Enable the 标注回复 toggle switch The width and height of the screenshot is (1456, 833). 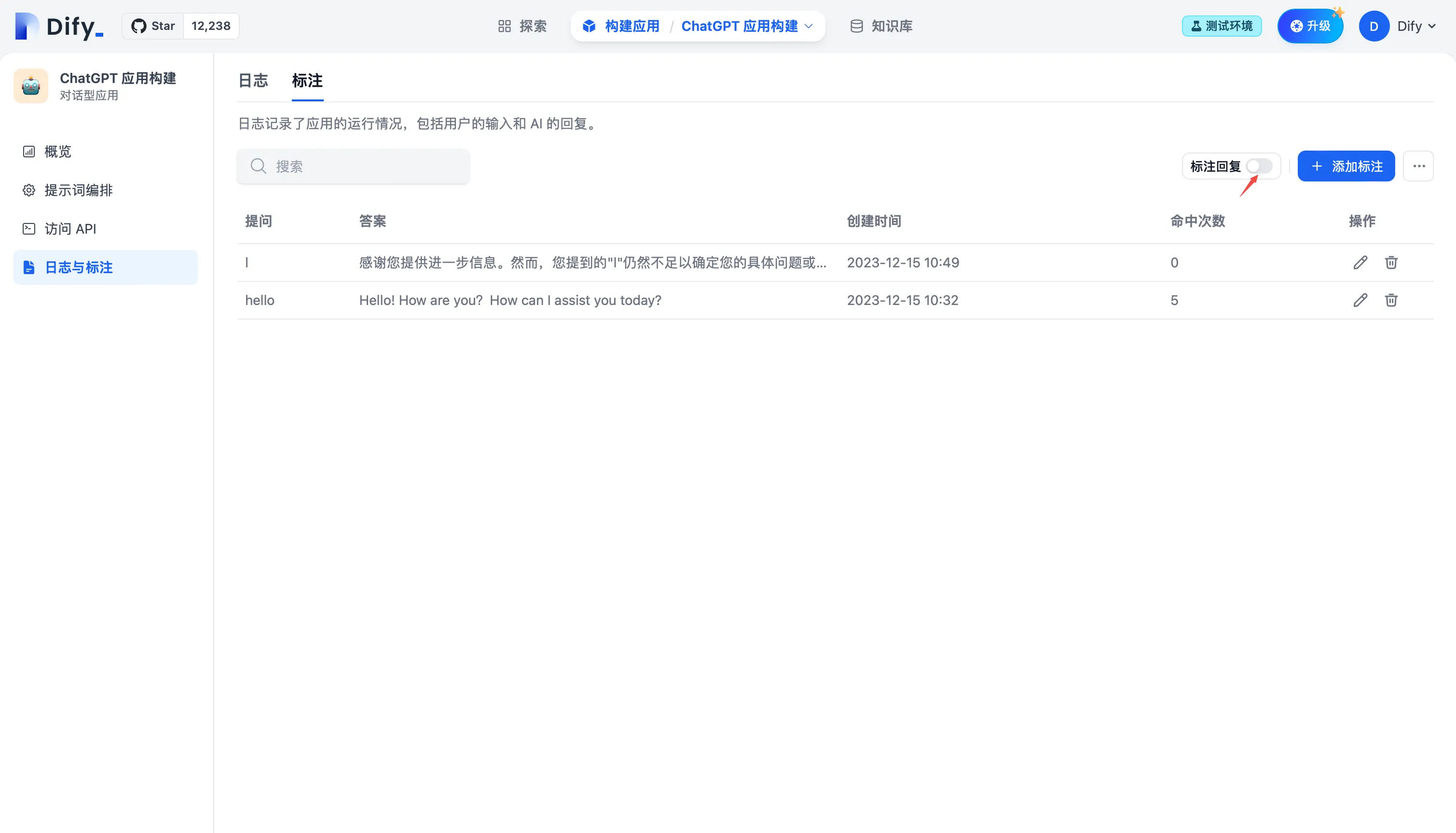(x=1259, y=166)
